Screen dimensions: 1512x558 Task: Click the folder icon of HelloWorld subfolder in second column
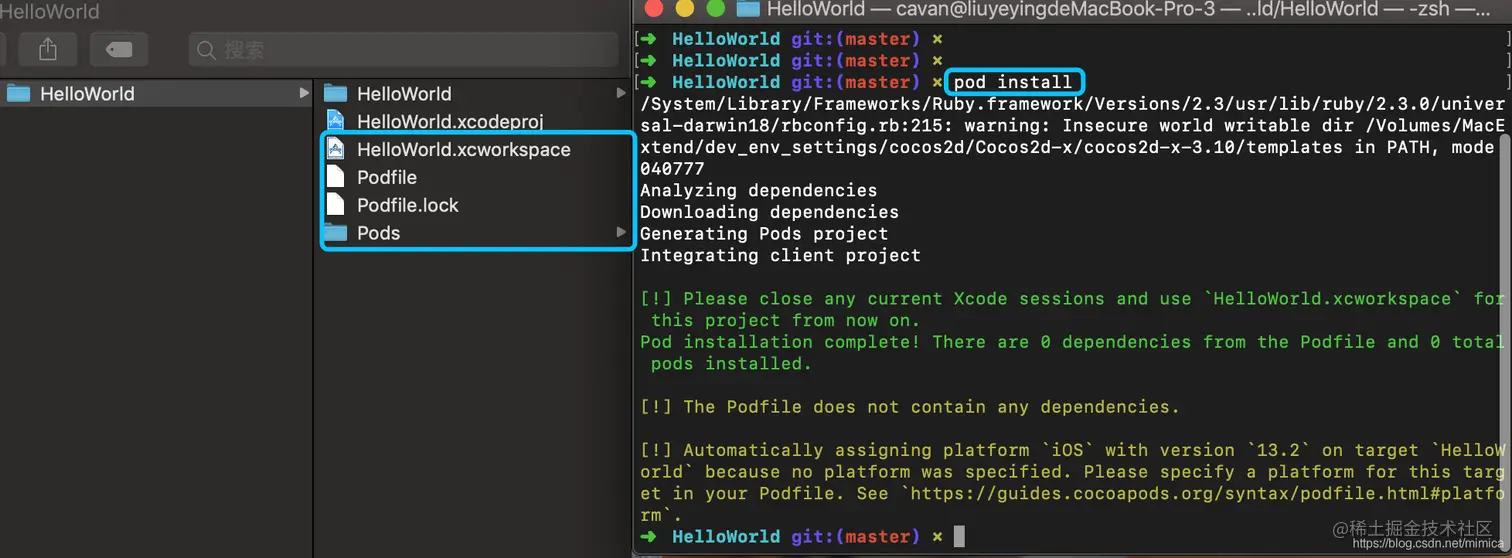pos(336,94)
